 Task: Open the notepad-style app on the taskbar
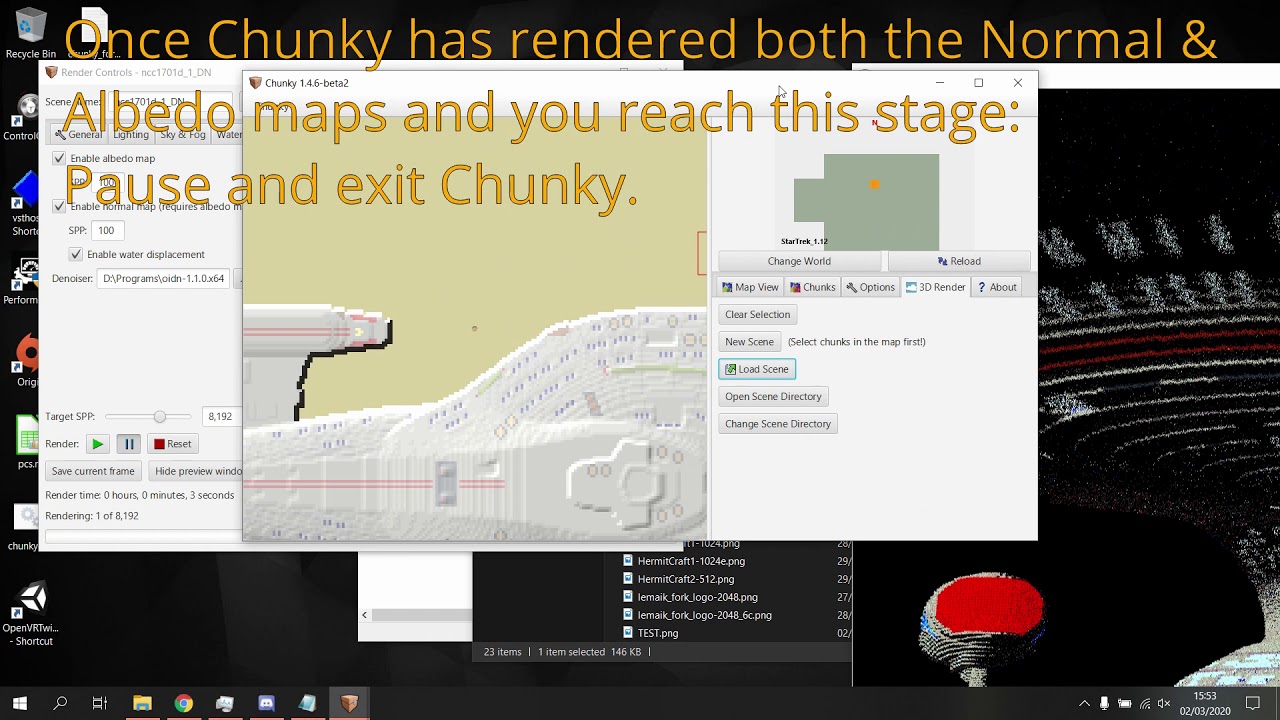pyautogui.click(x=307, y=704)
